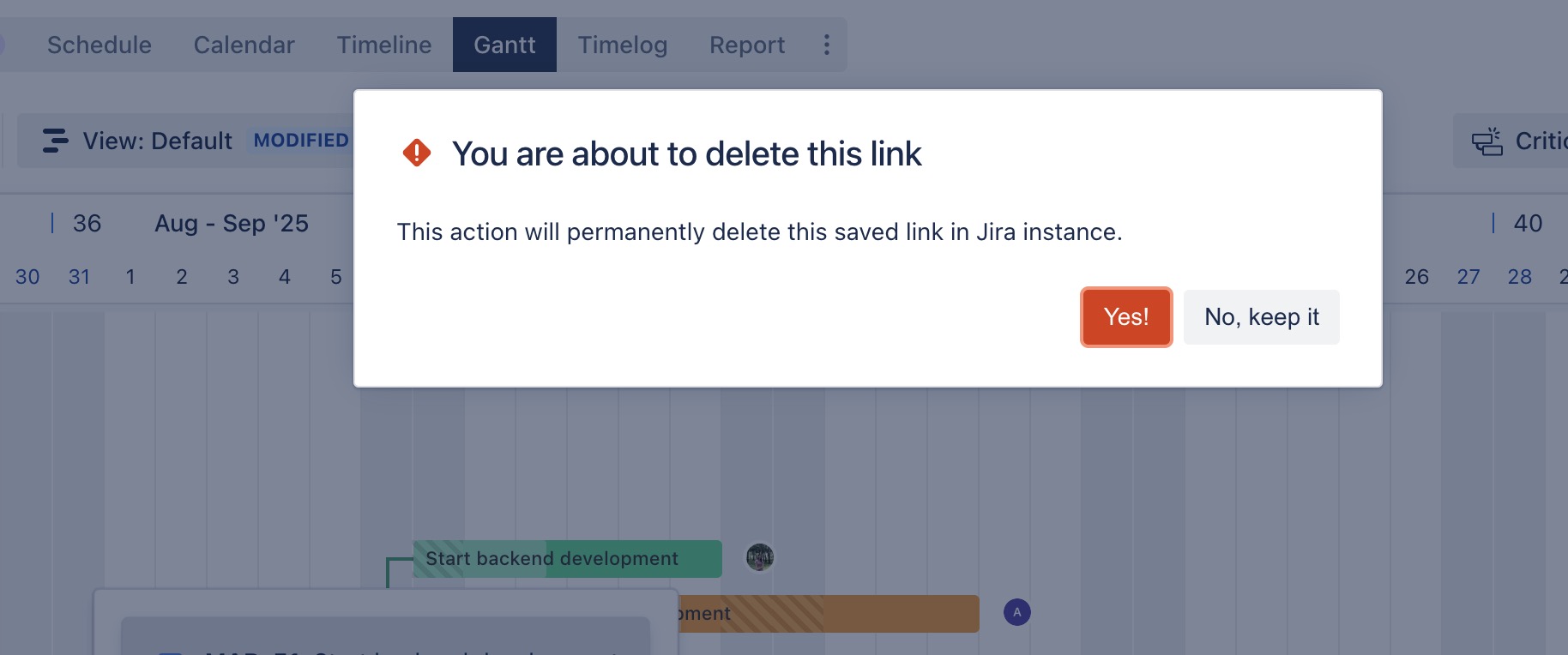Open the View: Default dropdown
The width and height of the screenshot is (1568, 655).
tap(157, 141)
